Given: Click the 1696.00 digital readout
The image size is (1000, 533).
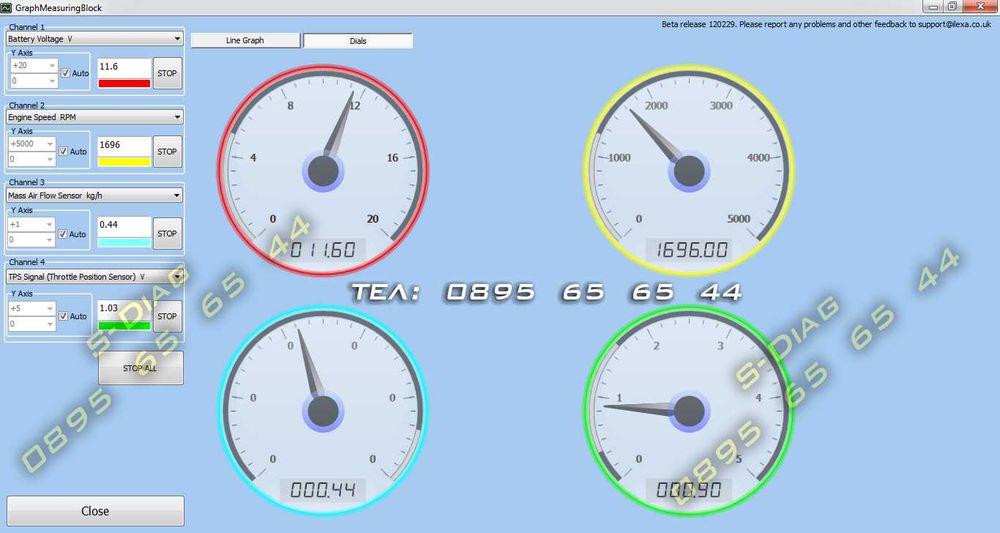Looking at the screenshot, I should [x=689, y=249].
